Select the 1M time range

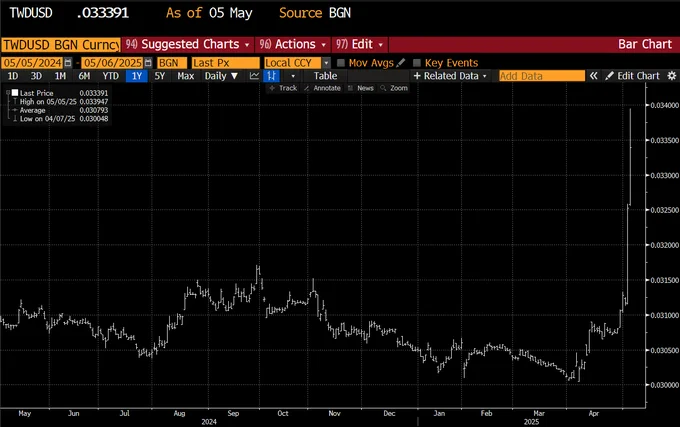pyautogui.click(x=60, y=76)
